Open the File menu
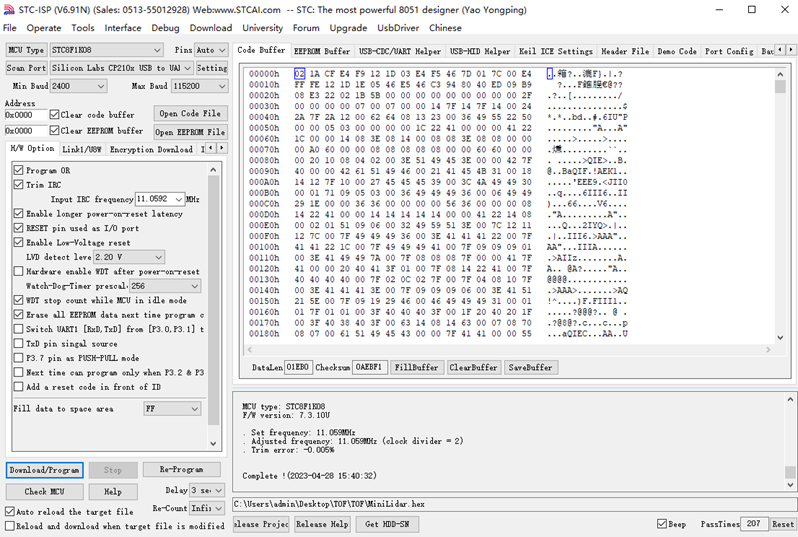 pos(10,28)
